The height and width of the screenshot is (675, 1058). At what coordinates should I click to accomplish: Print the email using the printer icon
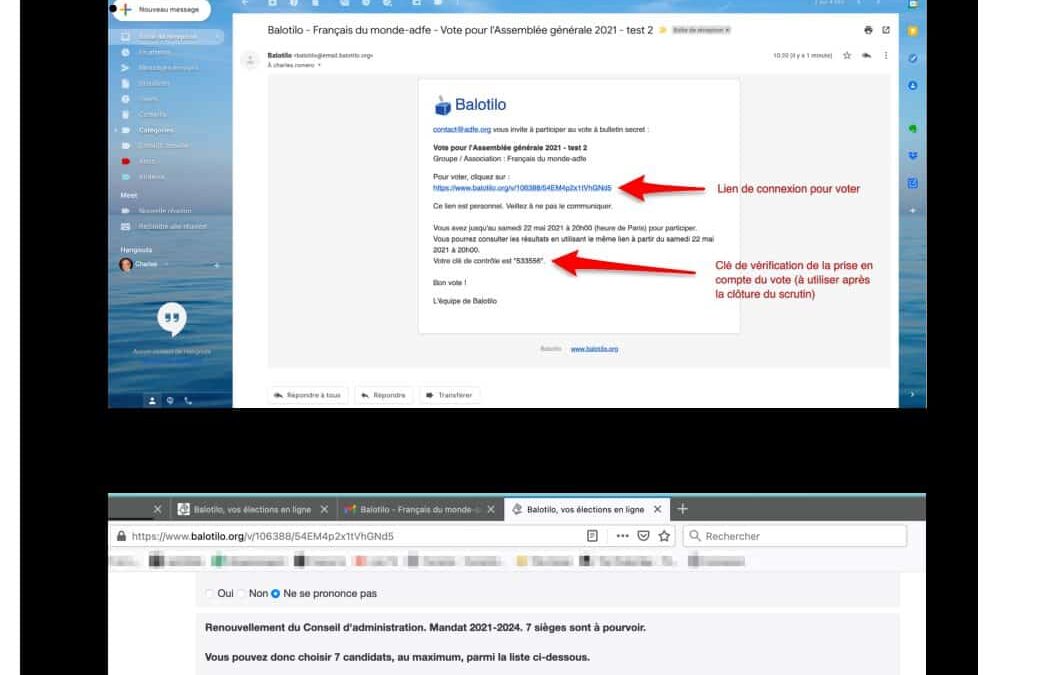(x=868, y=30)
